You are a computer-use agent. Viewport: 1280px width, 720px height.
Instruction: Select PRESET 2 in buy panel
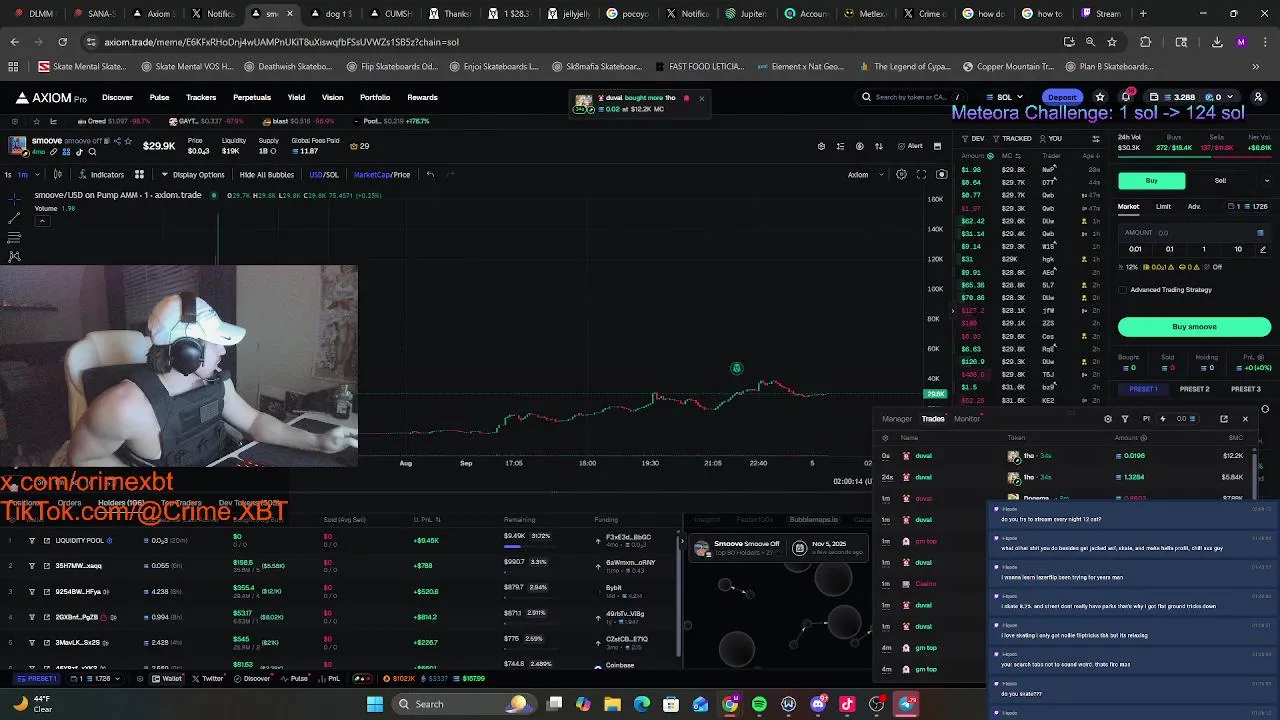tap(1194, 389)
